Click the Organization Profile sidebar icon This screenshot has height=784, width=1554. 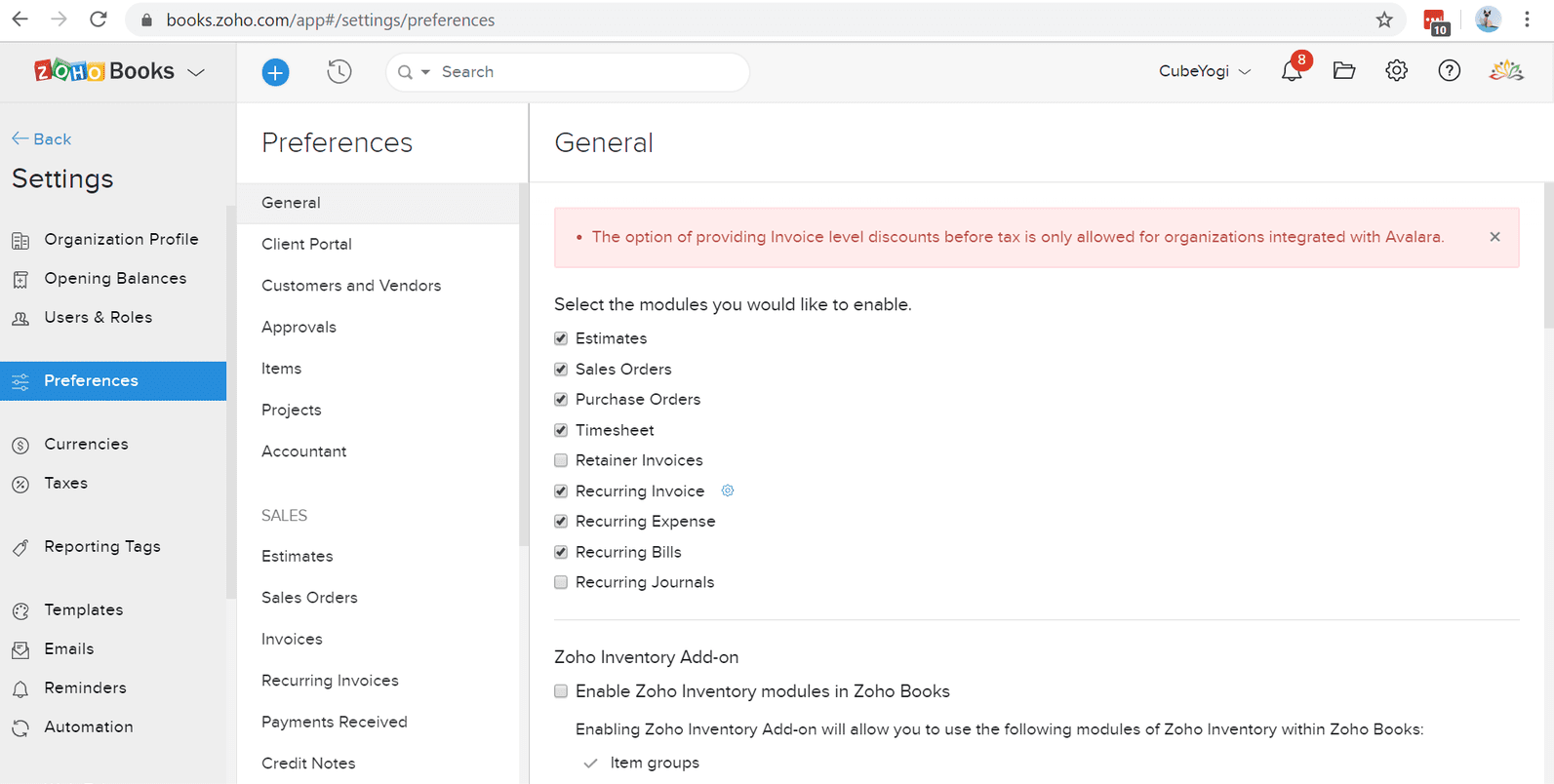point(20,240)
